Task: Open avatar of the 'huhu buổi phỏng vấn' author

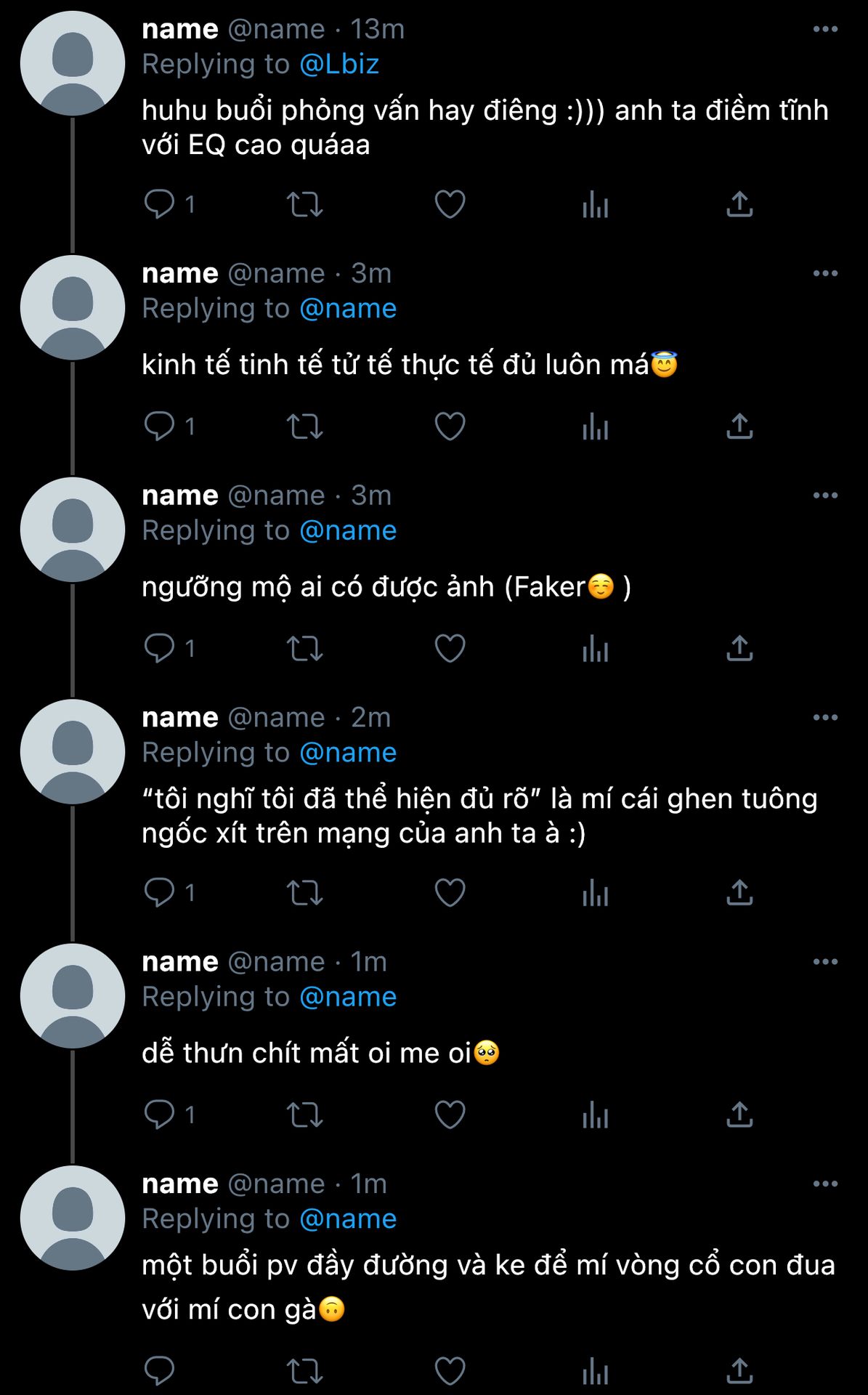Action: [x=73, y=64]
